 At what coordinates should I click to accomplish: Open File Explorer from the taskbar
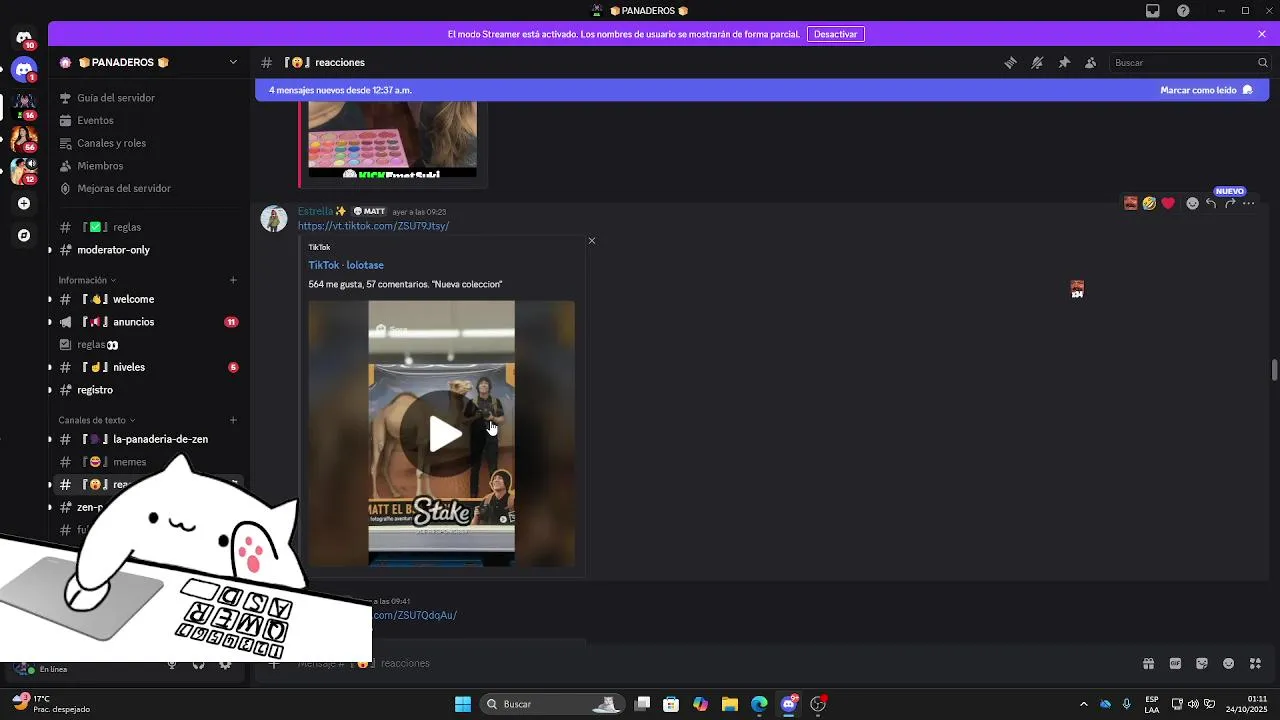point(729,704)
